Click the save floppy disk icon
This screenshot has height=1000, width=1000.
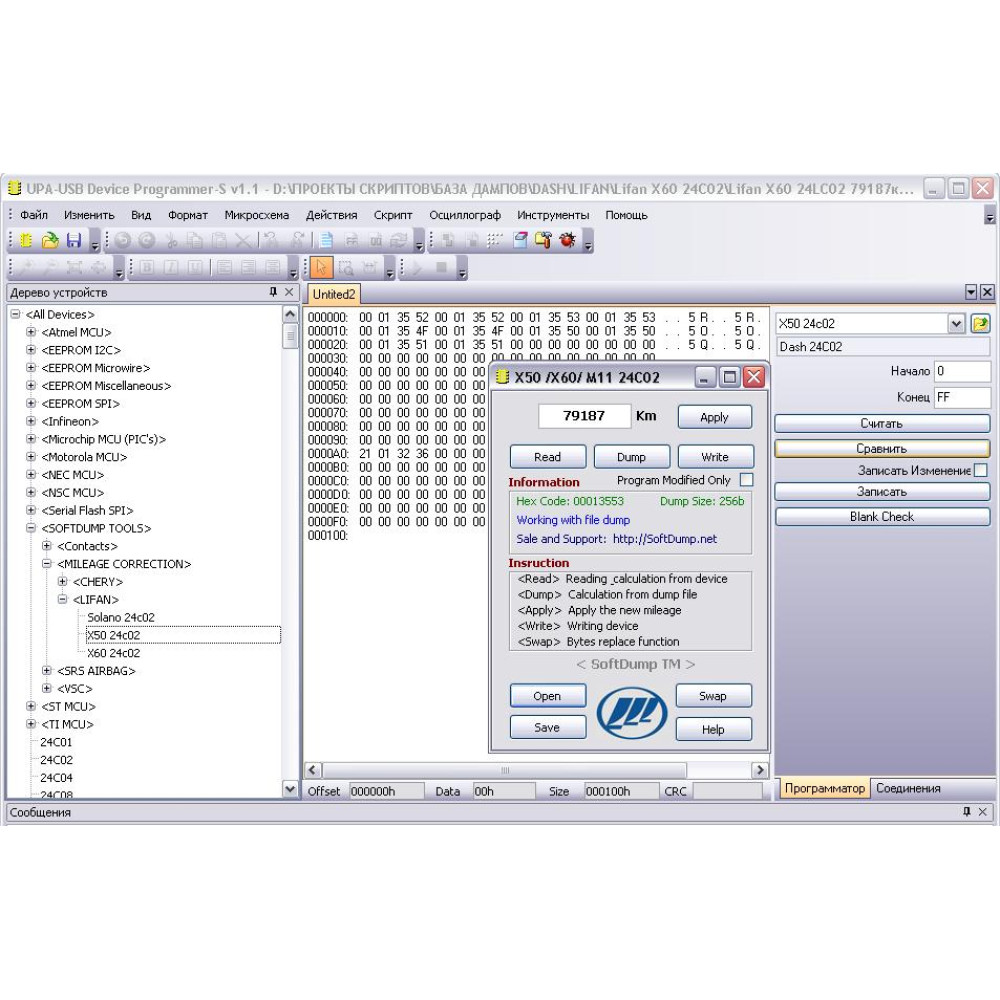pyautogui.click(x=74, y=240)
